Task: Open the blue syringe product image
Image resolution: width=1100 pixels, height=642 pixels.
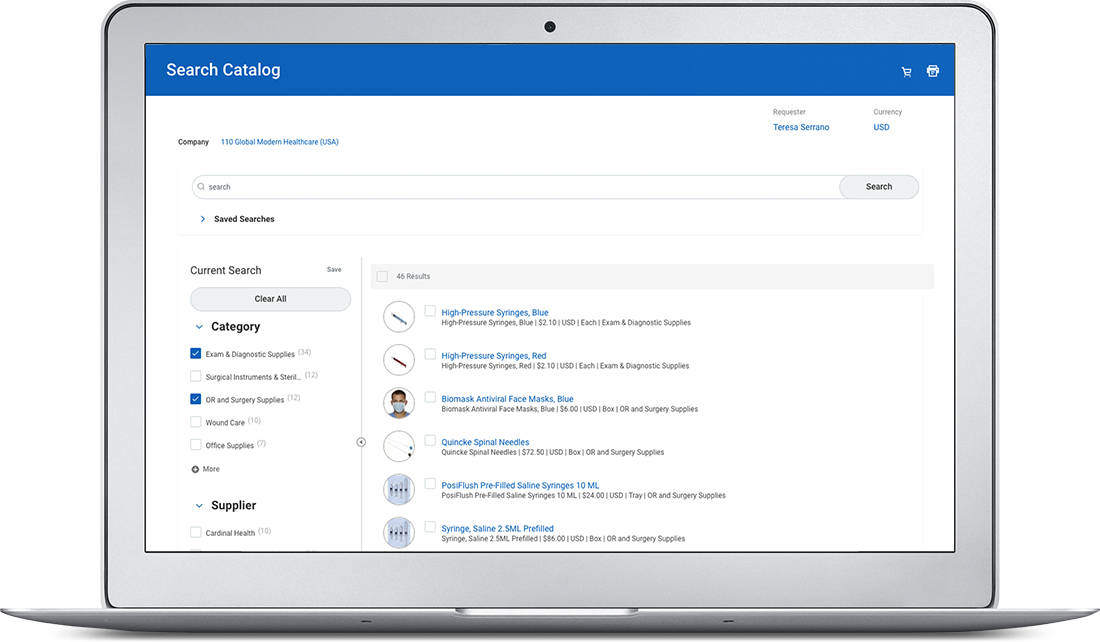Action: pyautogui.click(x=399, y=317)
